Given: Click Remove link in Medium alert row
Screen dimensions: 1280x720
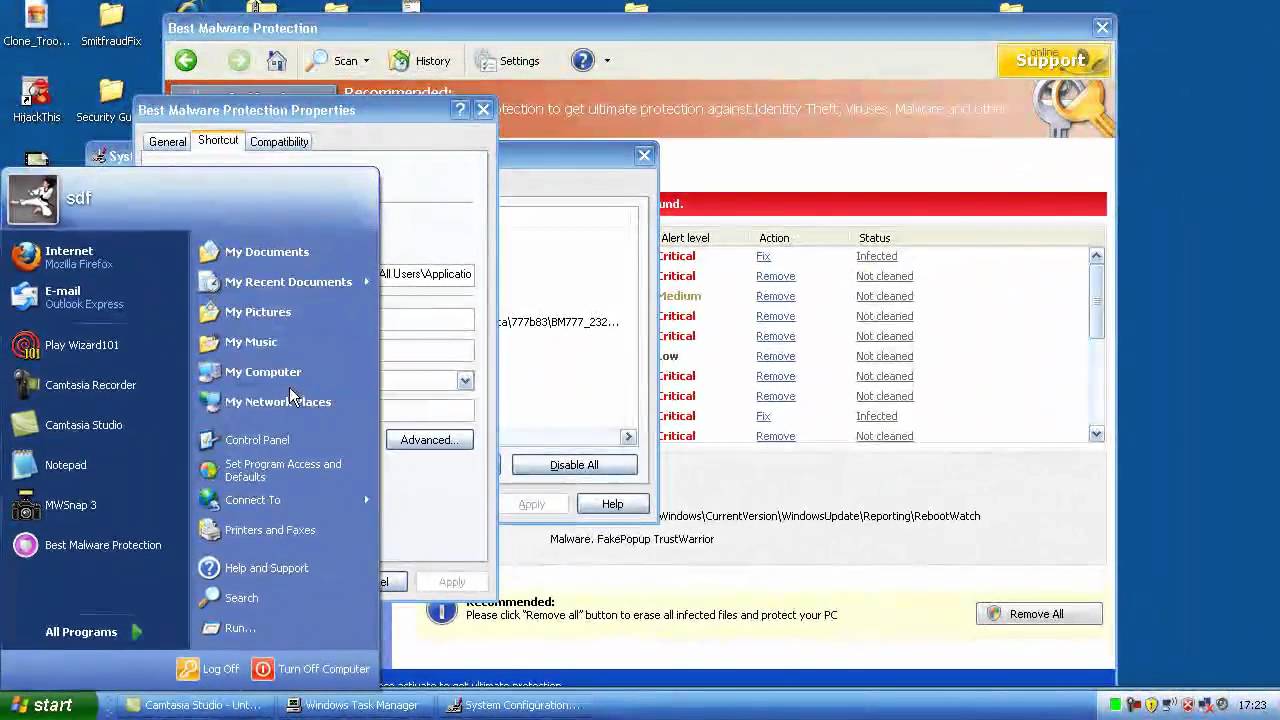Looking at the screenshot, I should point(776,296).
